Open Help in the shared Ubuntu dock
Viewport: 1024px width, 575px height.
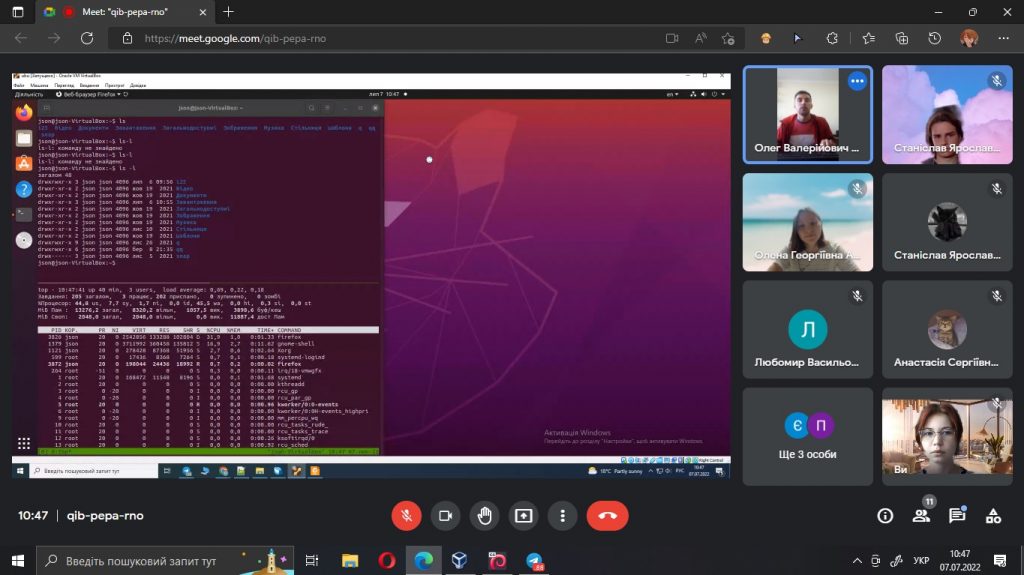[x=24, y=189]
